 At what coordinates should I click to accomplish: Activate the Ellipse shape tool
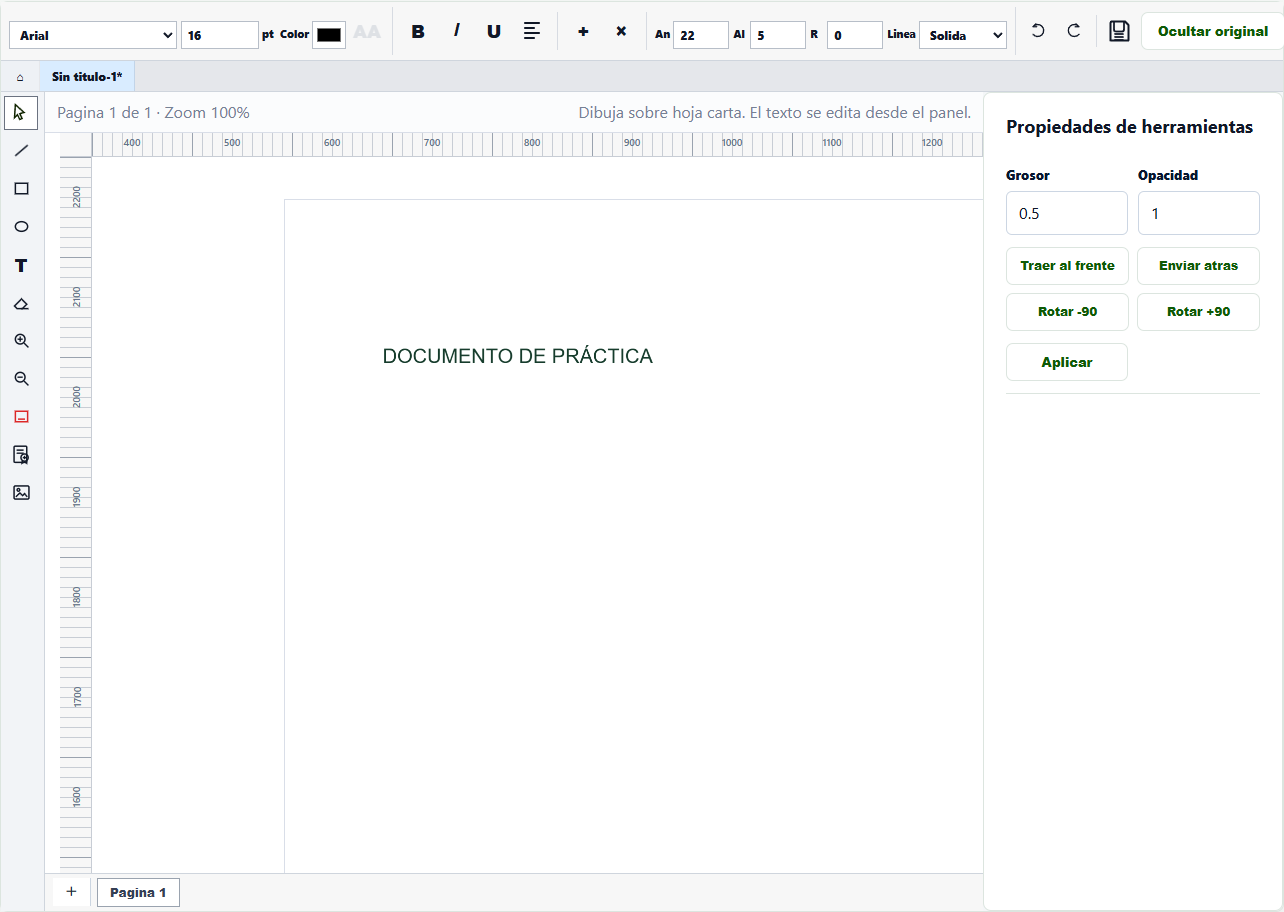pos(21,227)
